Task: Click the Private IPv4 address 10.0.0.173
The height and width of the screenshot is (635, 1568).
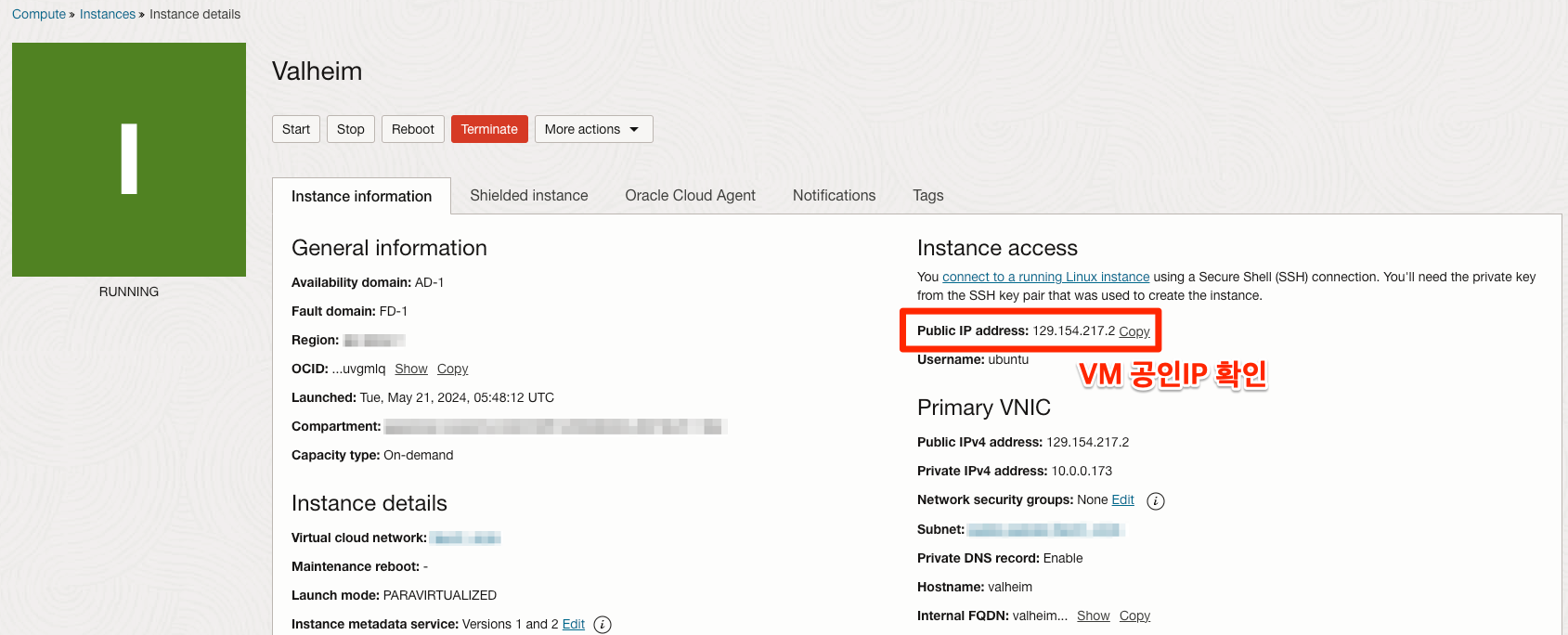Action: coord(1082,471)
